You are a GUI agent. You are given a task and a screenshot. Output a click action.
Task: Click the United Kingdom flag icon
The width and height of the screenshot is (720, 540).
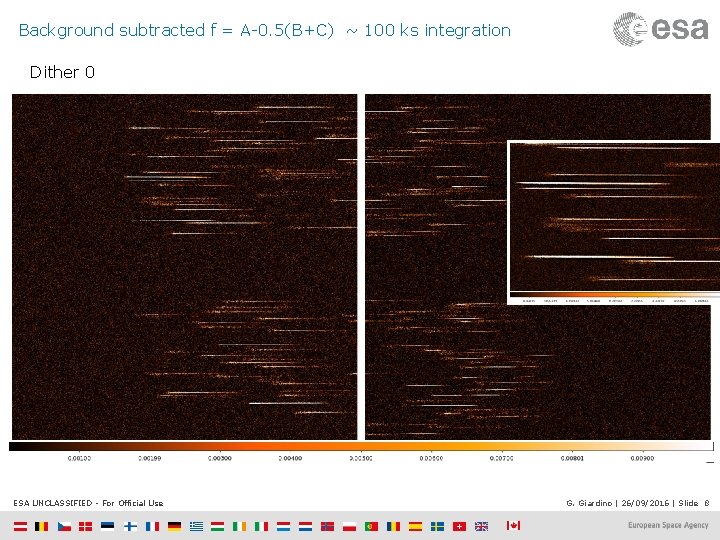click(x=482, y=526)
